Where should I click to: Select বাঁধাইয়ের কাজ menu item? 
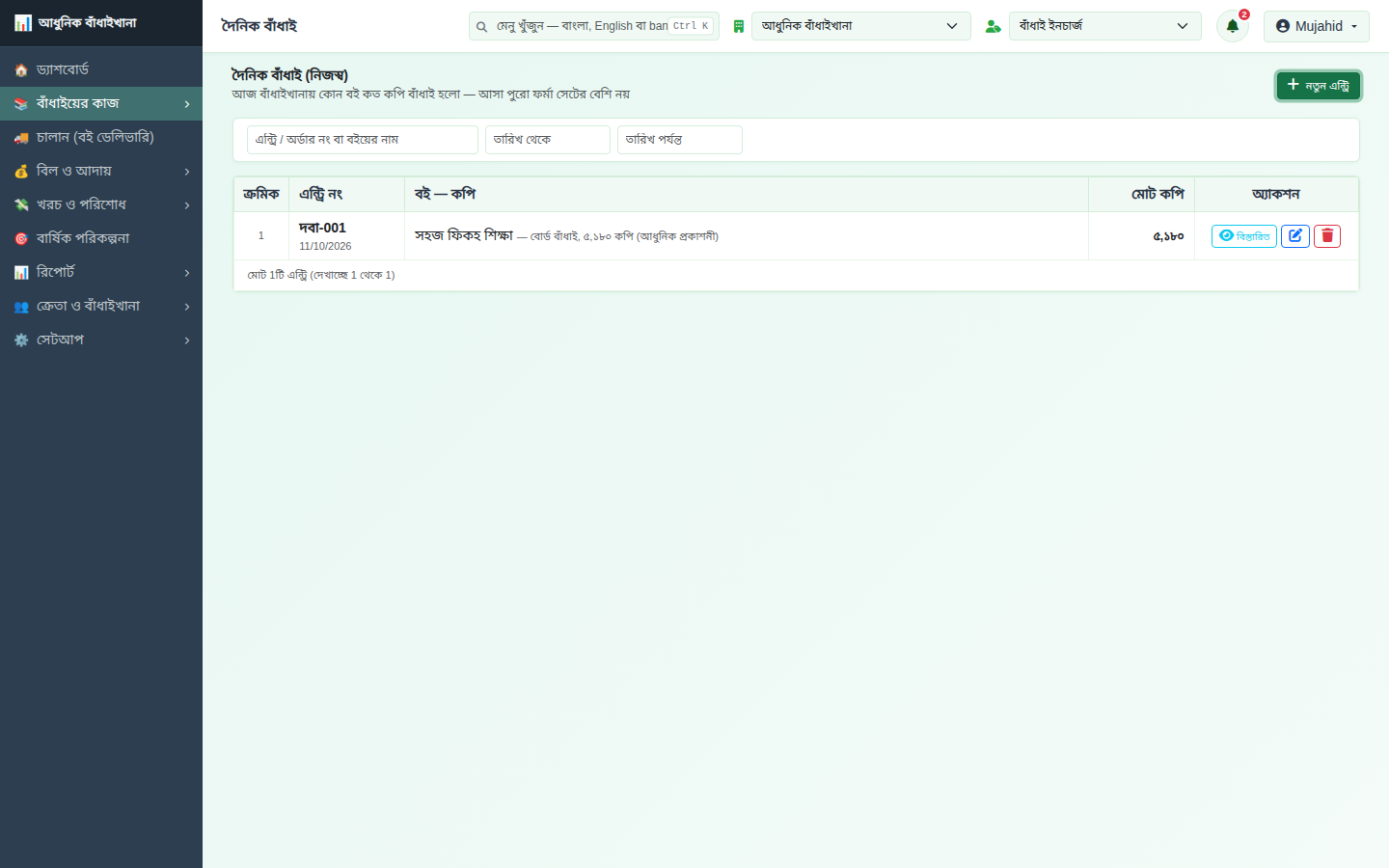click(x=101, y=103)
